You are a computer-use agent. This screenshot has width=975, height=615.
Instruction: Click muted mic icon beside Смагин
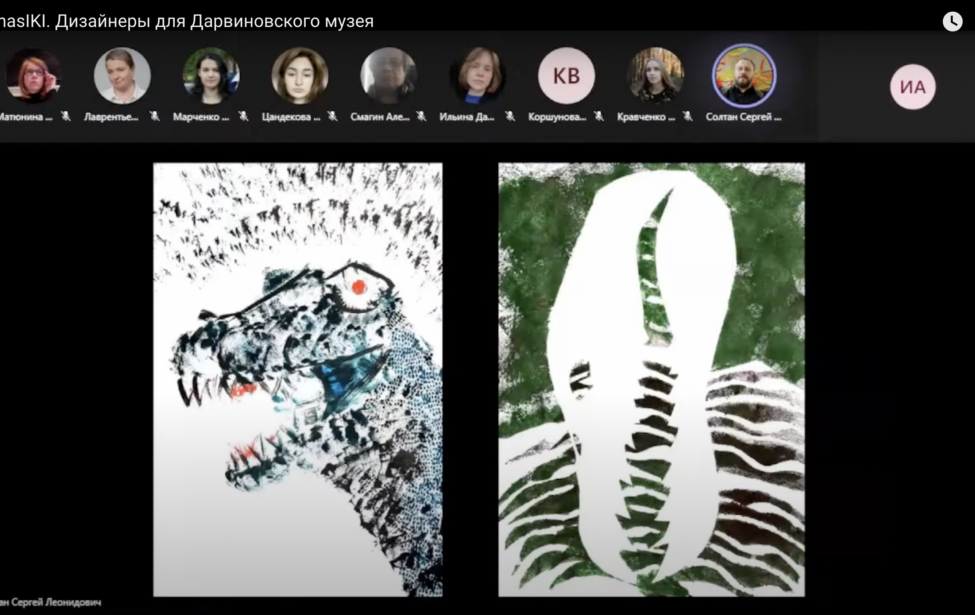[421, 117]
